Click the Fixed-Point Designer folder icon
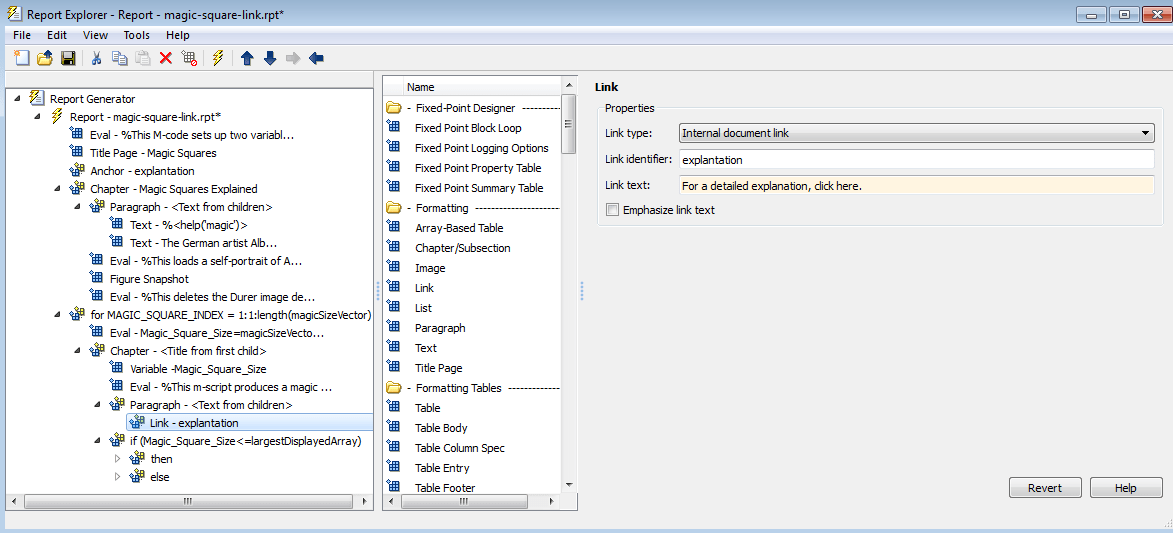The width and height of the screenshot is (1173, 533). 393,108
